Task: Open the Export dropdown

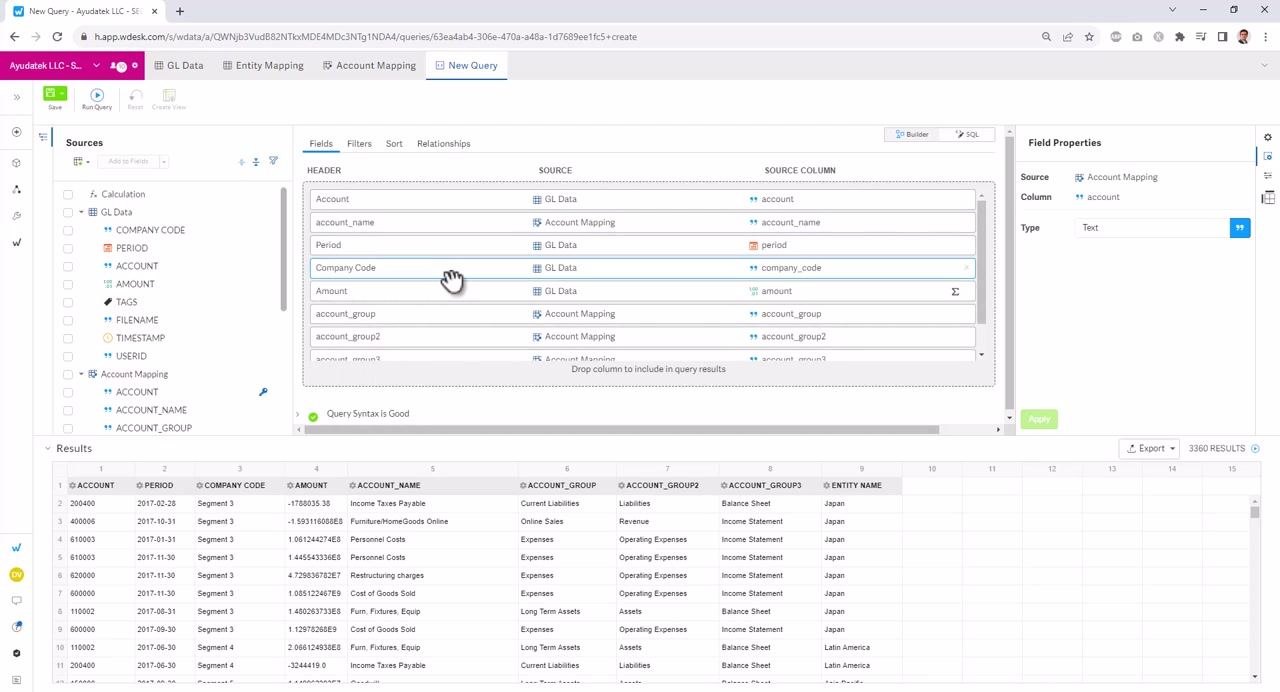Action: [x=1149, y=448]
